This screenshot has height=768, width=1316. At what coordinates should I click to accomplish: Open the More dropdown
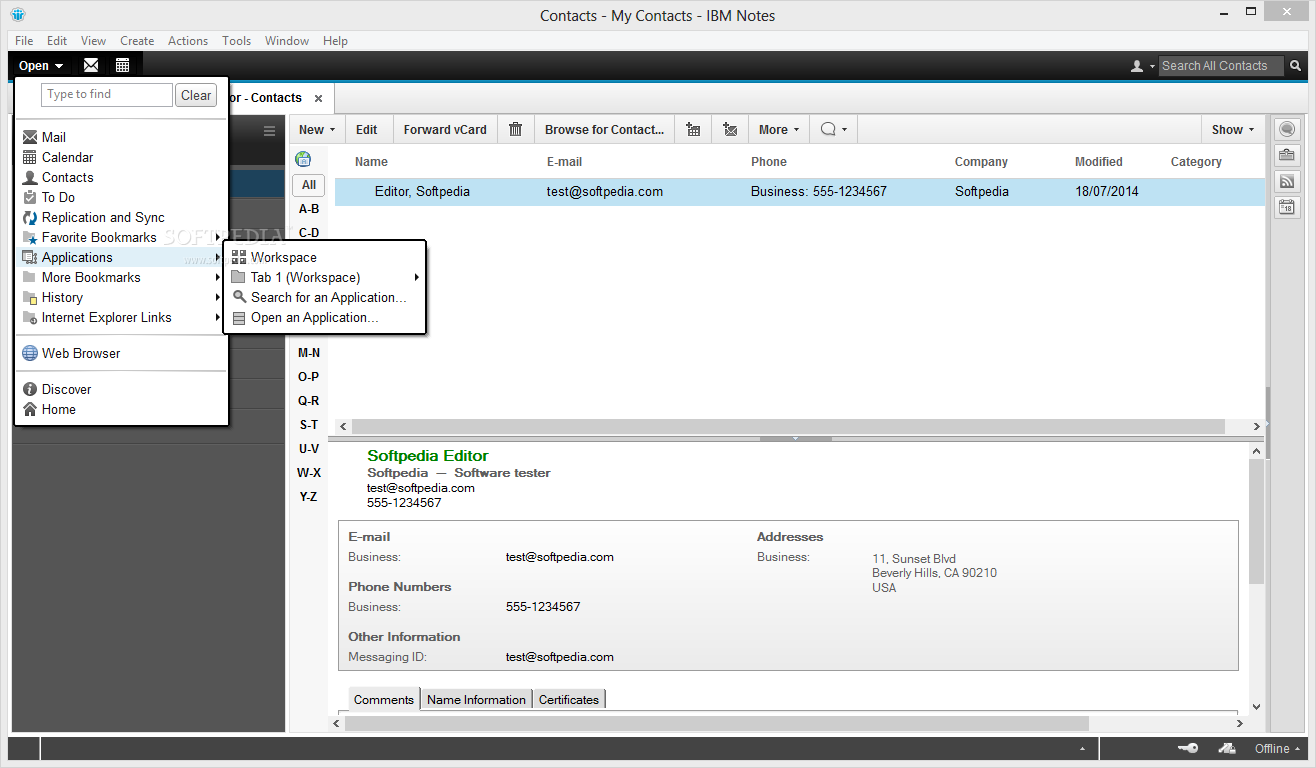[779, 129]
